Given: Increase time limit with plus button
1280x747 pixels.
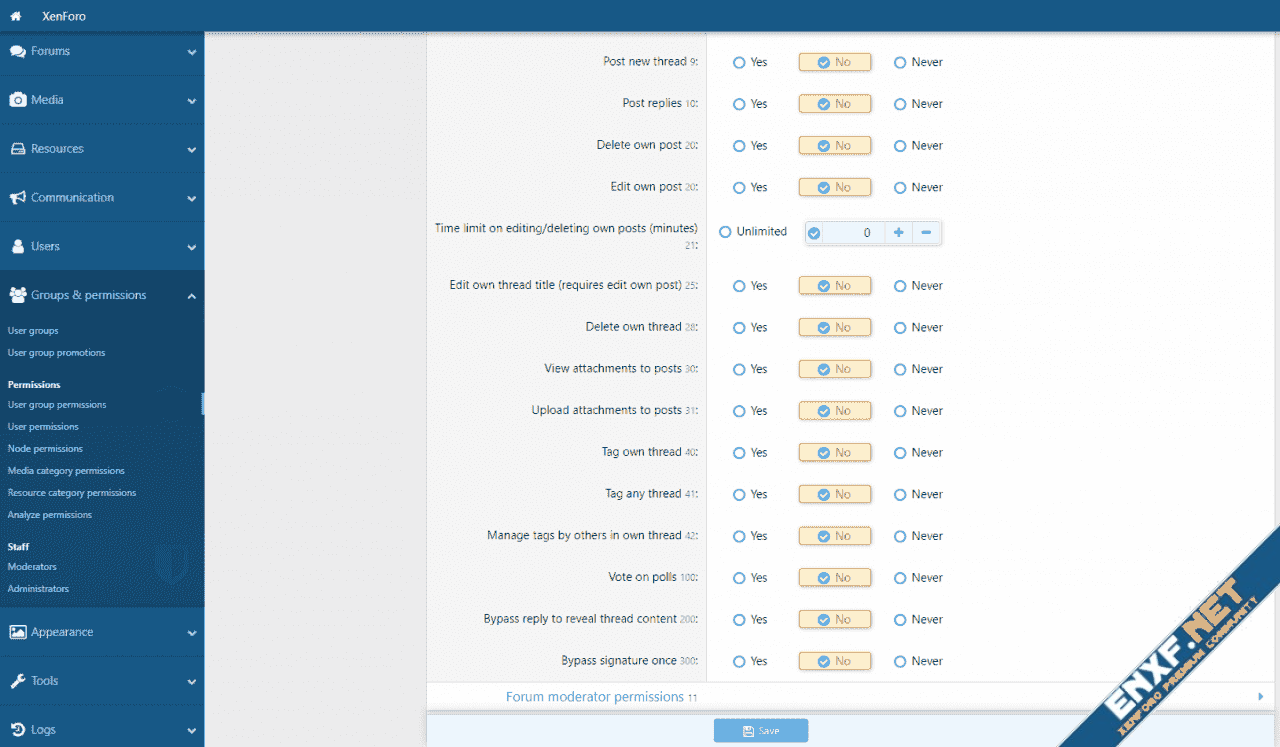Looking at the screenshot, I should [898, 233].
